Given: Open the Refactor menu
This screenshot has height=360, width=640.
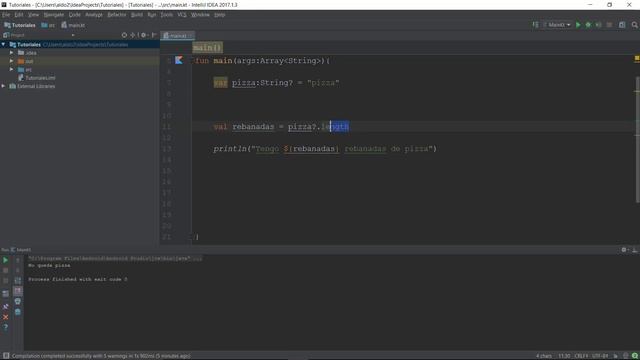Looking at the screenshot, I should (117, 15).
